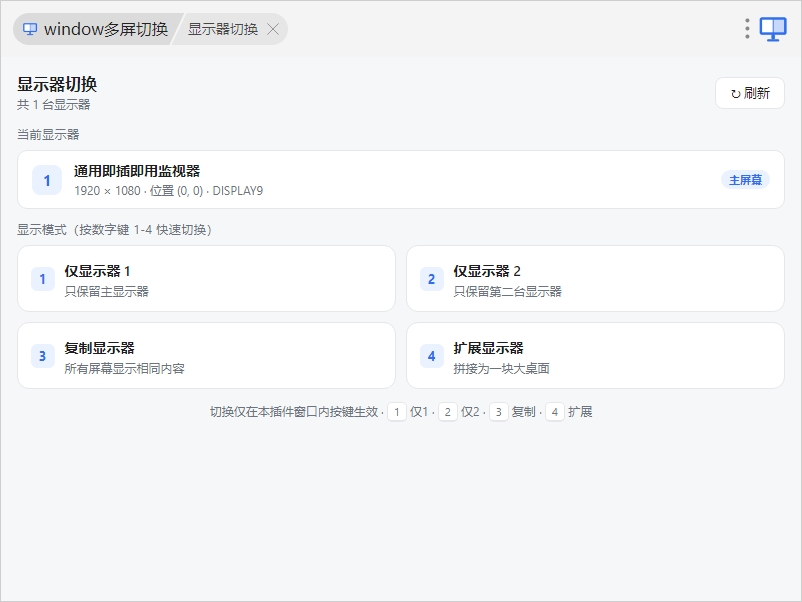Click the 显示模式 section label
The height and width of the screenshot is (602, 802).
(115, 230)
